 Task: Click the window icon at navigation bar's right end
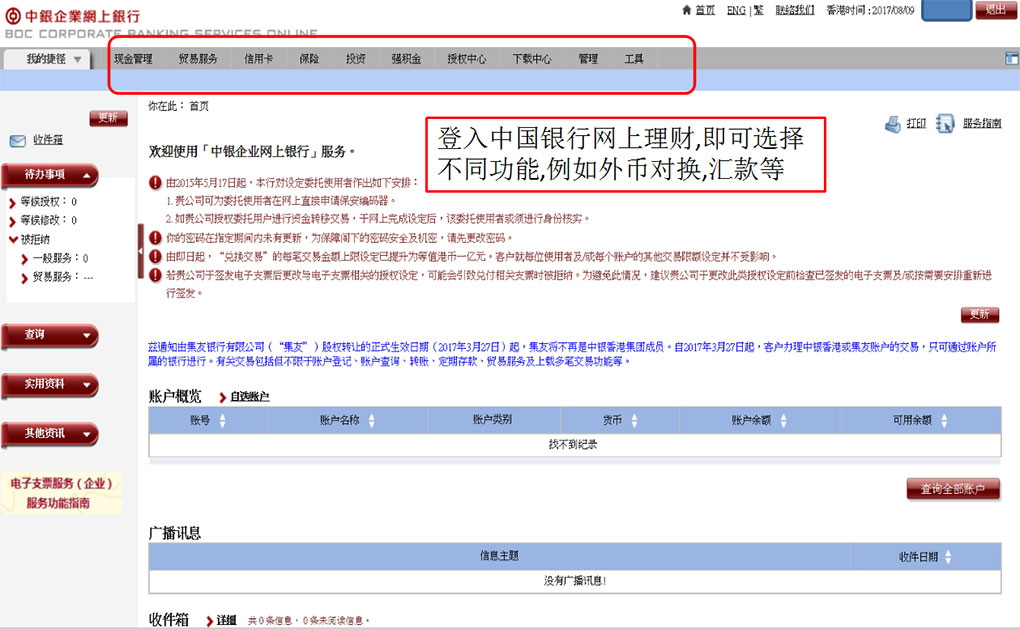(1011, 58)
